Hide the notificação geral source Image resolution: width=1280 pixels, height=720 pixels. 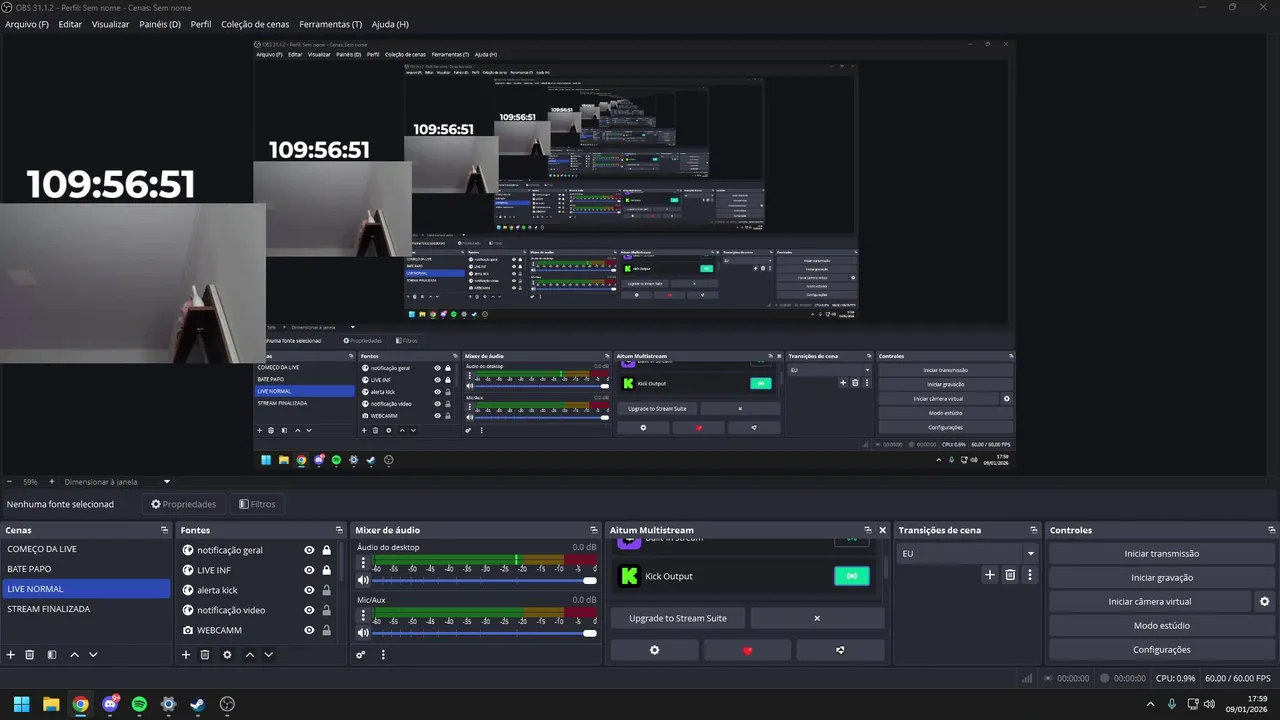309,550
